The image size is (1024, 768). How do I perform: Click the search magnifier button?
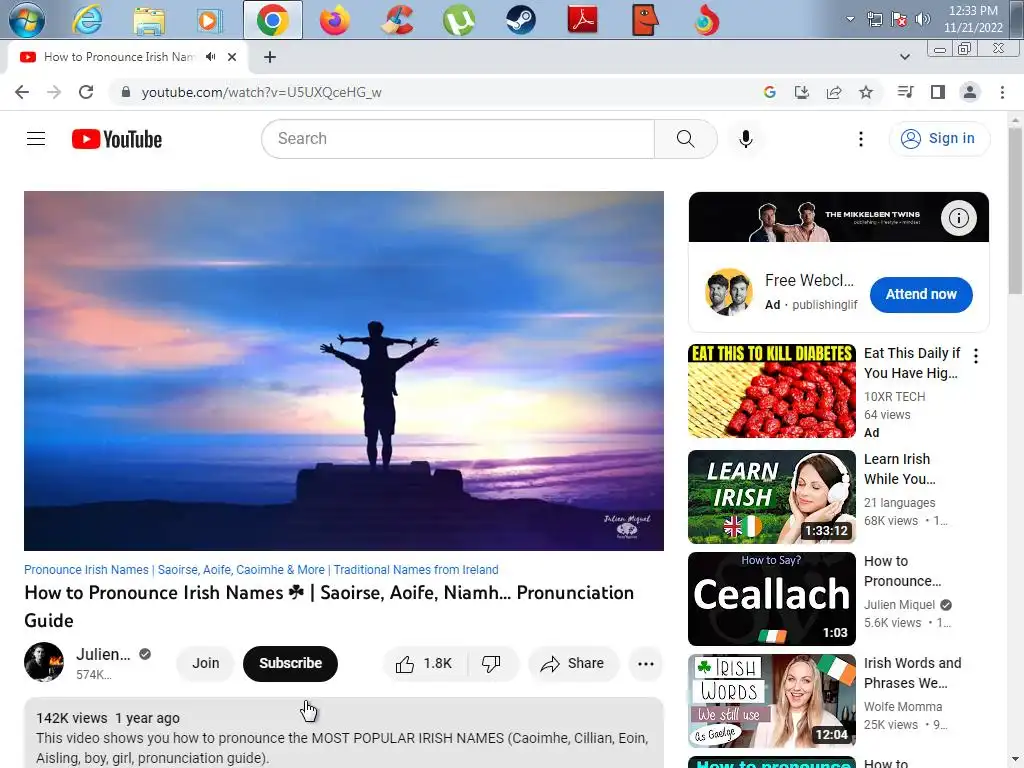tap(686, 138)
